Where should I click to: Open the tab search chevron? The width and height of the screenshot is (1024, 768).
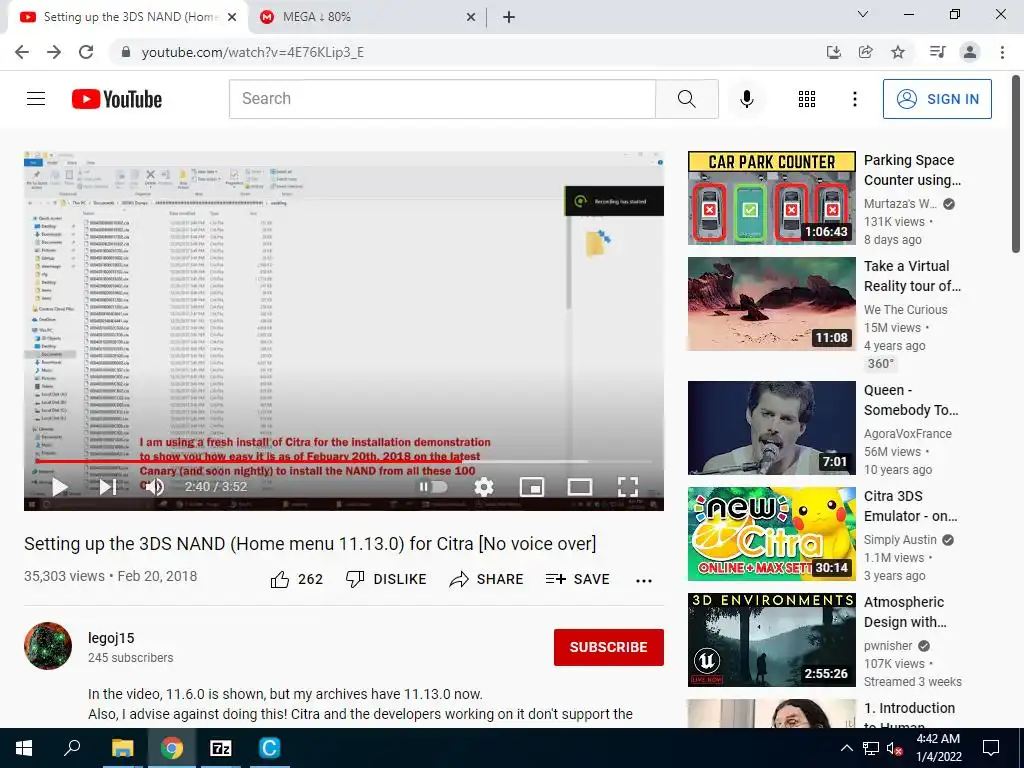click(x=863, y=14)
